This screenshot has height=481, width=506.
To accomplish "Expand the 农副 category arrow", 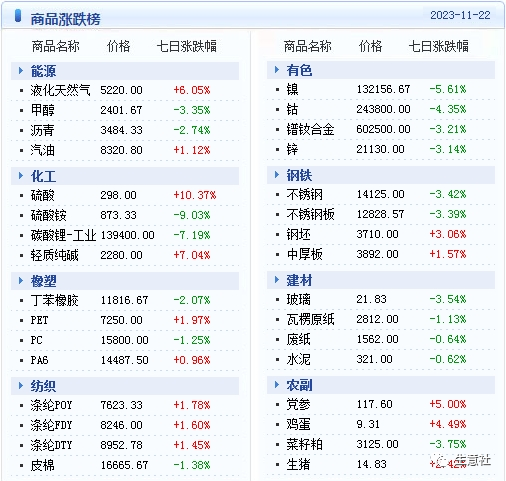I will pos(277,385).
